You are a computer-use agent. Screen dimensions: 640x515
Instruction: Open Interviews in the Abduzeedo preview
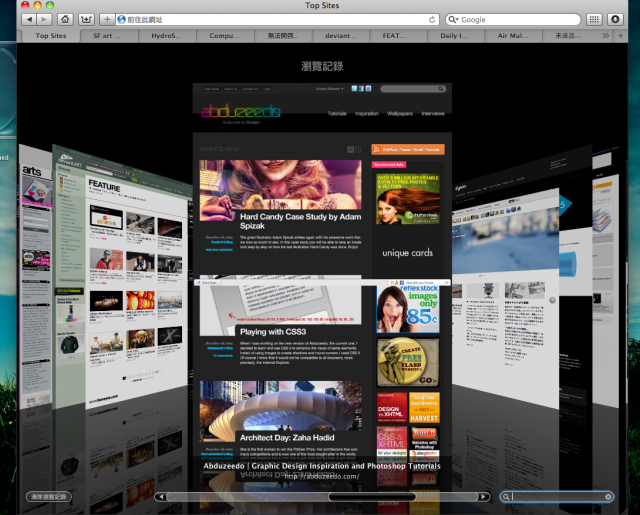point(433,113)
